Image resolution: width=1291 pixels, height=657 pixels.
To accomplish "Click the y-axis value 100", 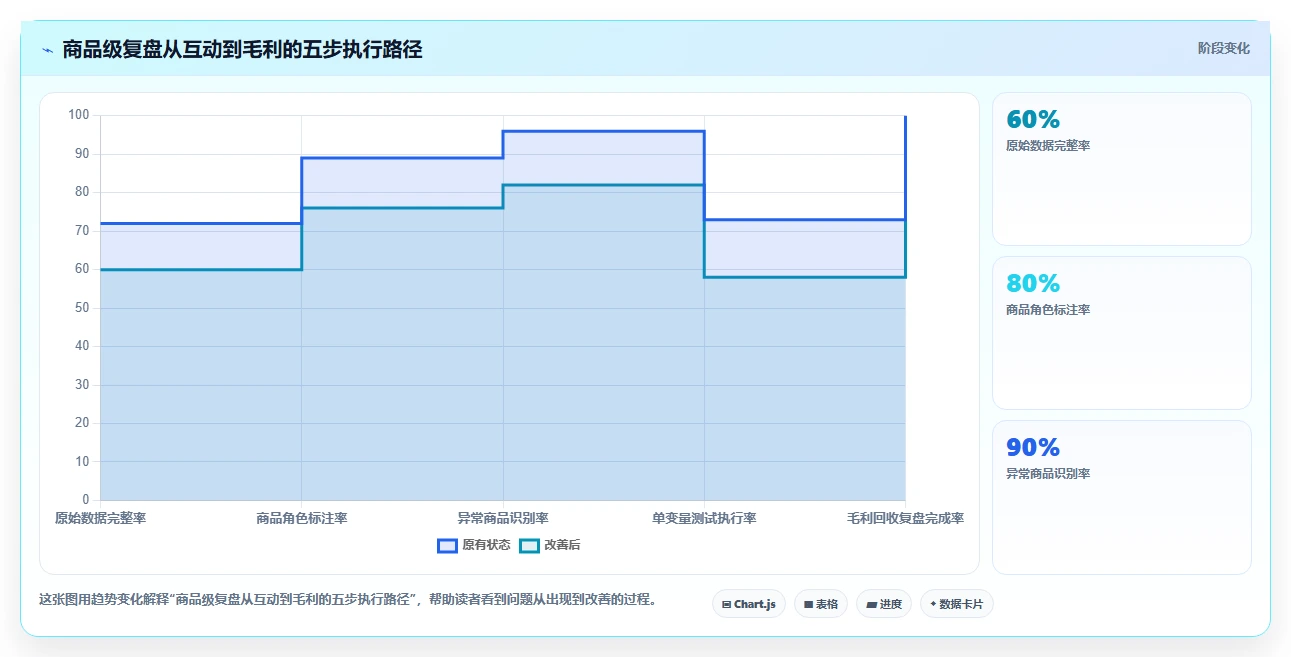I will pos(79,115).
